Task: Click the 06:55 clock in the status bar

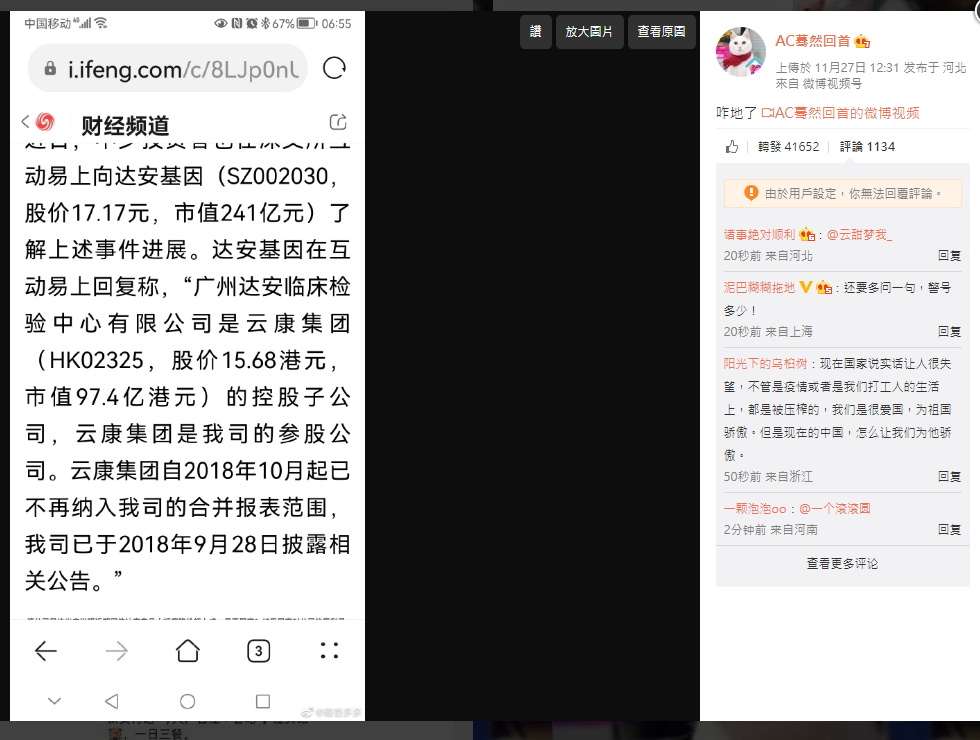Action: point(336,24)
